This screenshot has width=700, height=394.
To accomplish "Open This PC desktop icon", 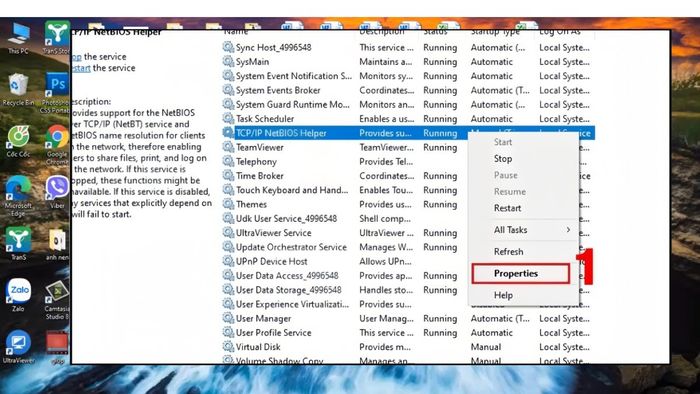I will [18, 38].
